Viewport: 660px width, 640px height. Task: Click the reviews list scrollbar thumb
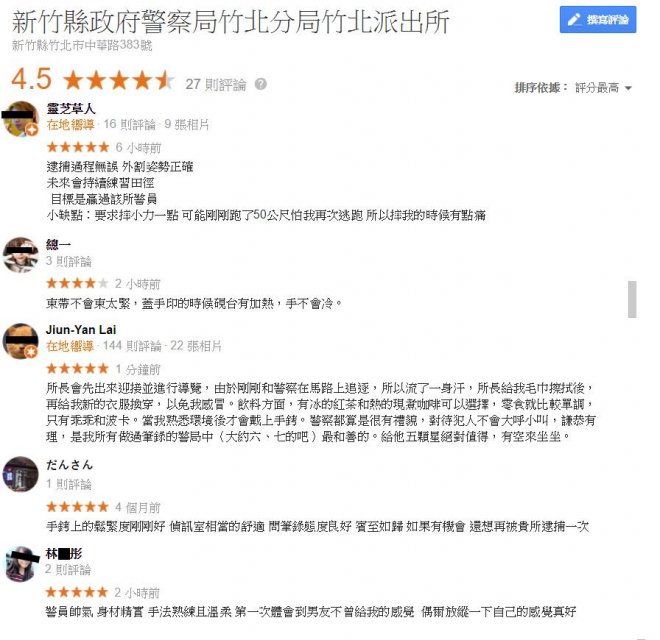click(632, 299)
